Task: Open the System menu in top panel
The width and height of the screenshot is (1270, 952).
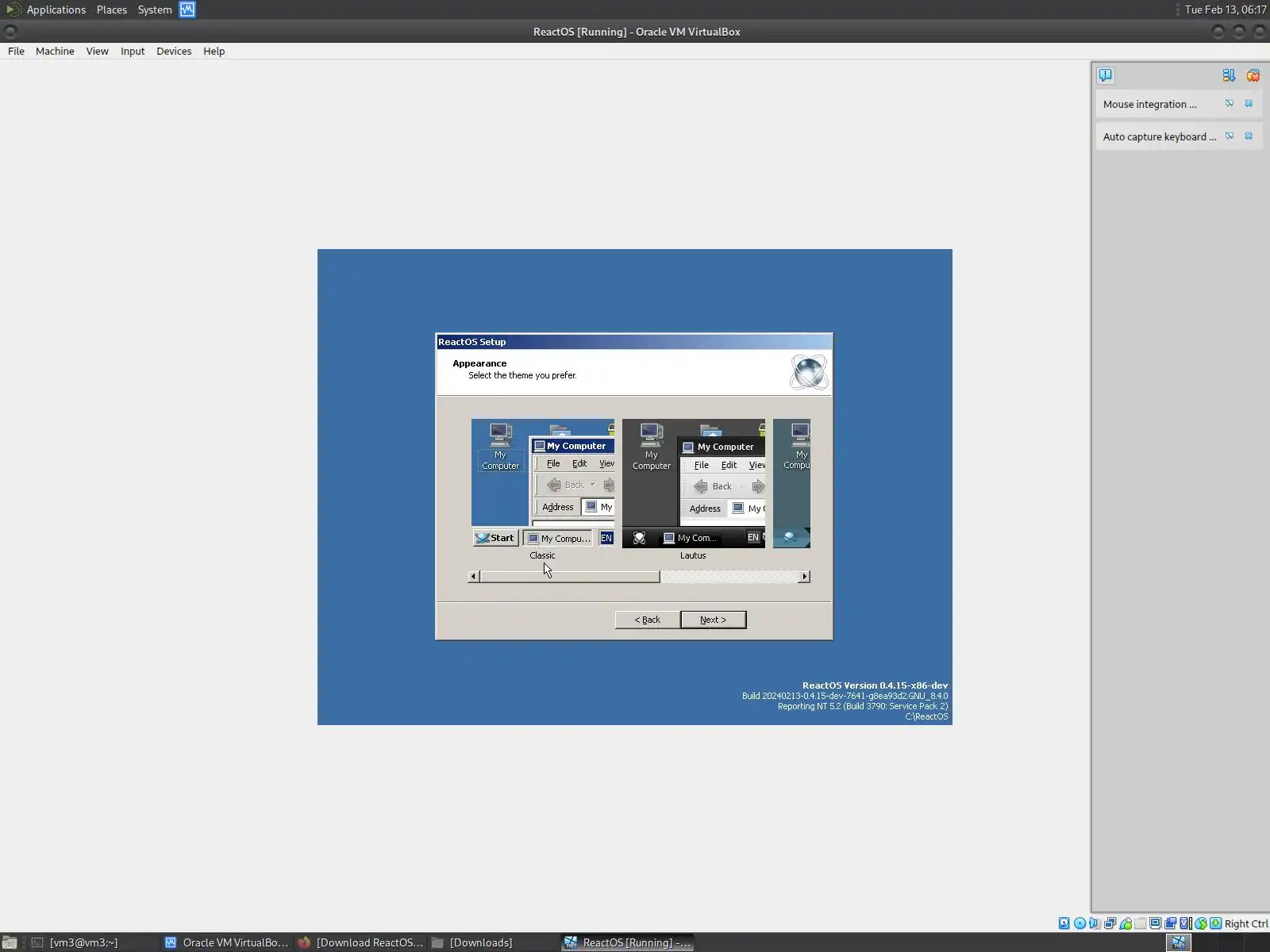Action: [x=155, y=10]
